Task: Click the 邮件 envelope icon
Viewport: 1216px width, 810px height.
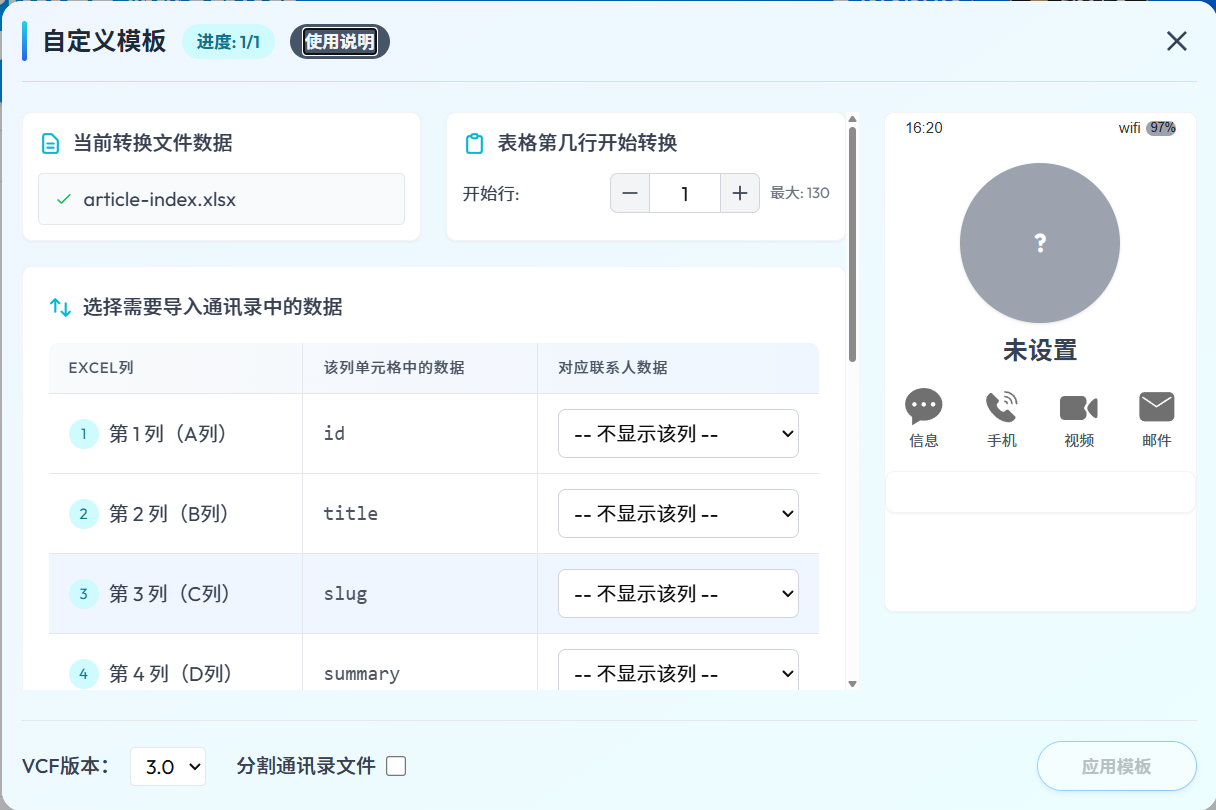Action: coord(1157,407)
